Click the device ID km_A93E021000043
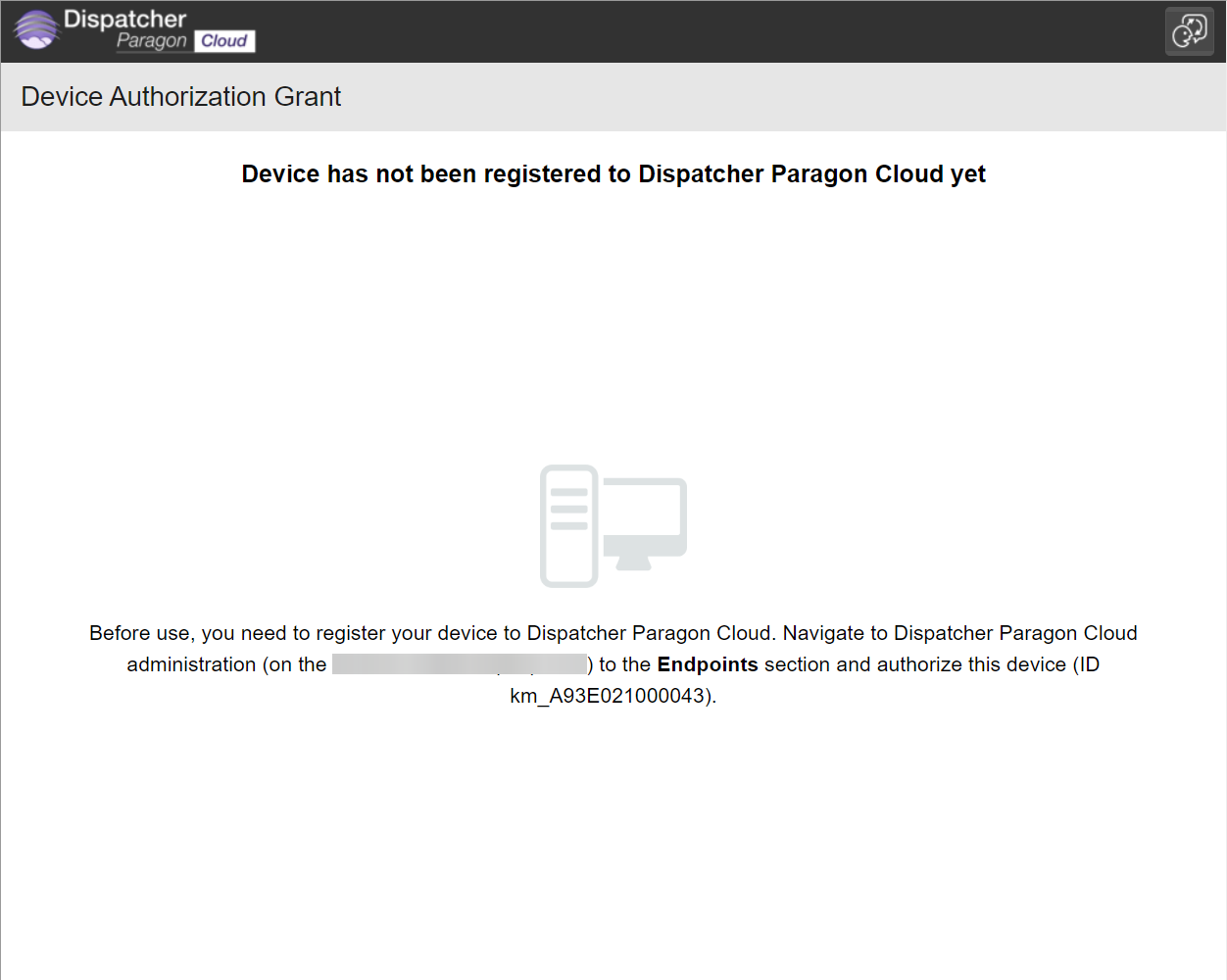 pos(608,696)
